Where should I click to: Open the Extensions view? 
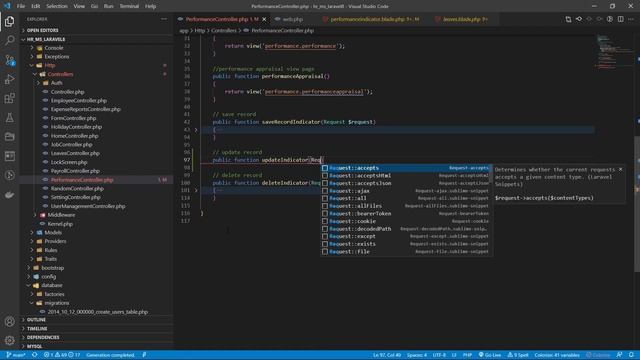[x=9, y=98]
